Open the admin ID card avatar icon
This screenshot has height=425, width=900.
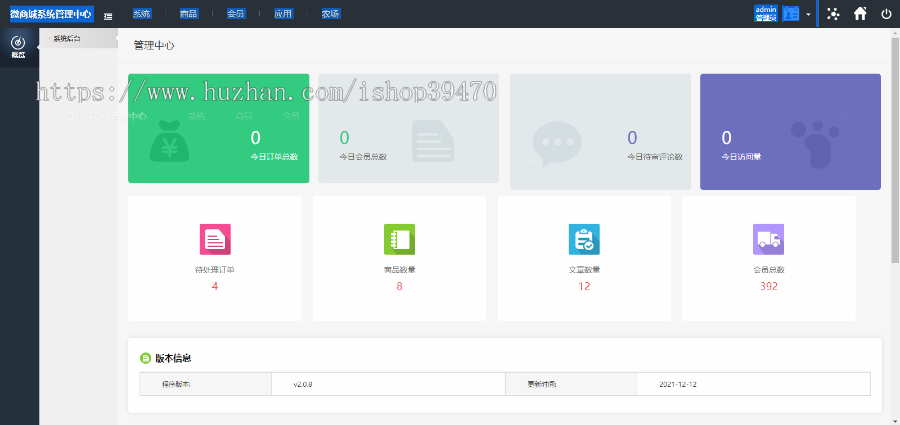point(790,14)
